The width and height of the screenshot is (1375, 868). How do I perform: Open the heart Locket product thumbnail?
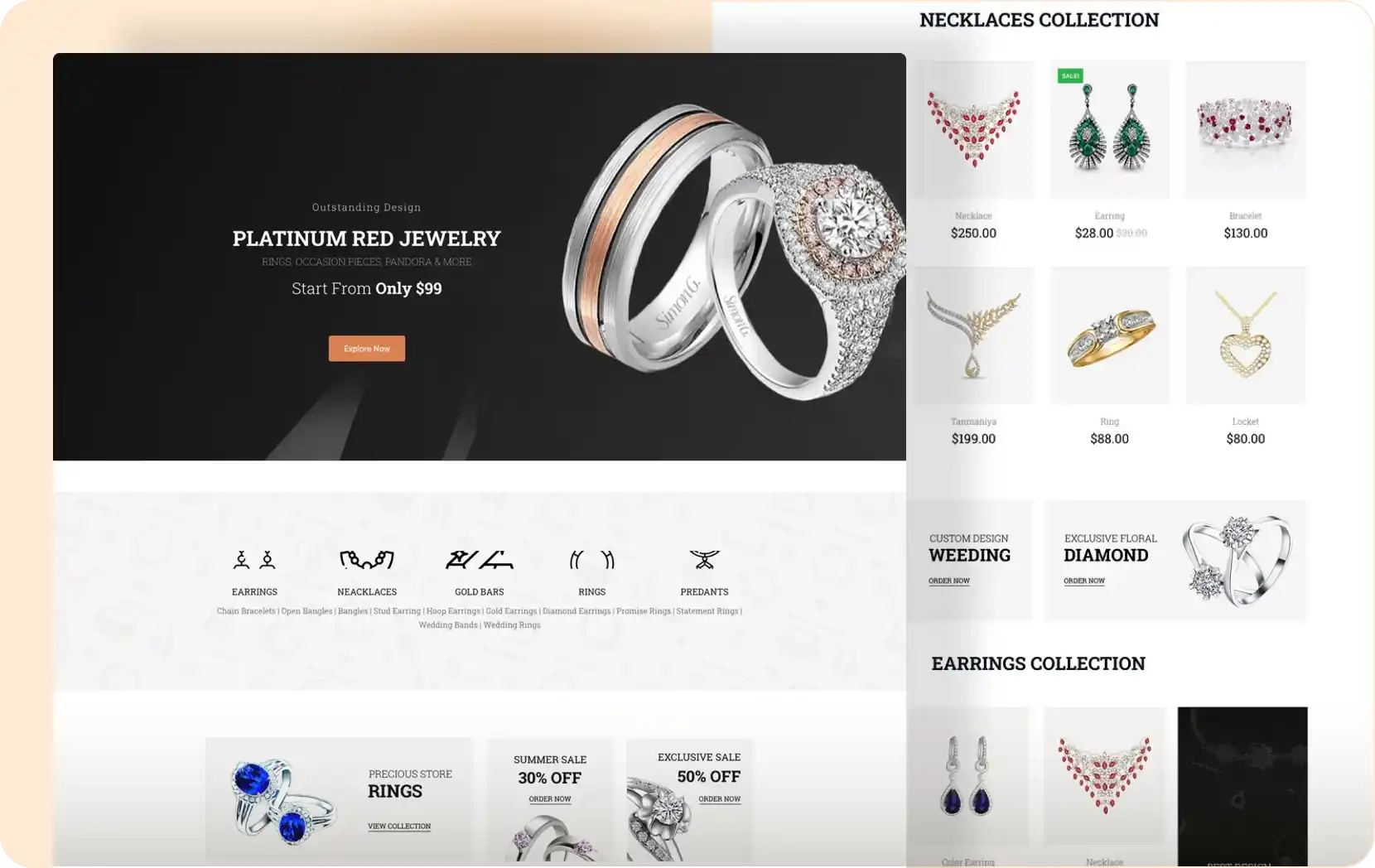coord(1246,335)
